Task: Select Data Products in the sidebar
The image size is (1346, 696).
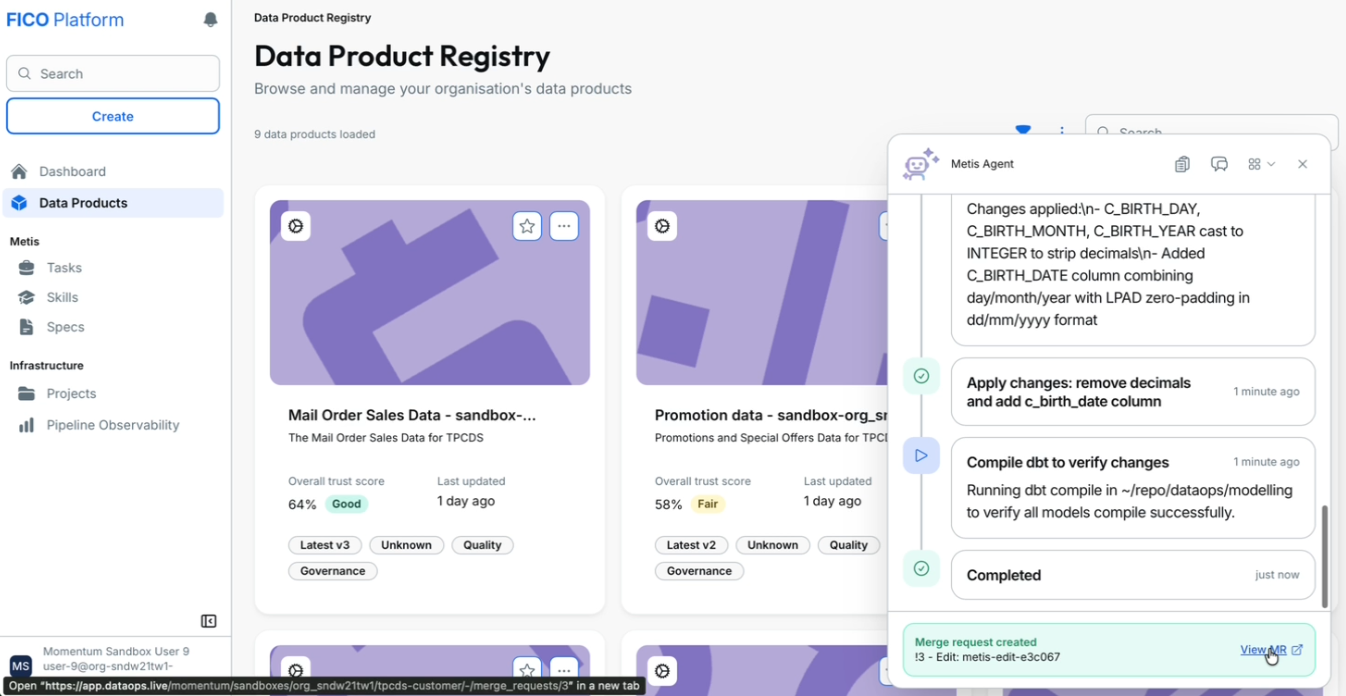Action: click(x=113, y=203)
